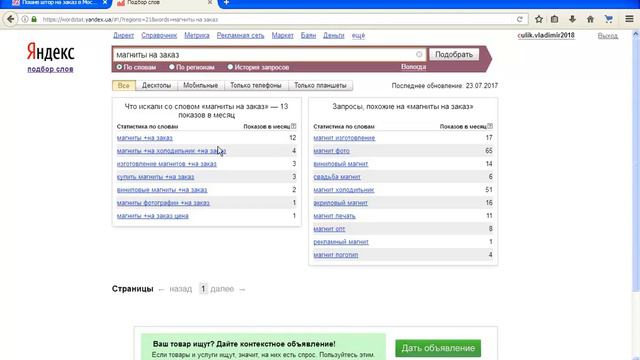Viewport: 640px width, 360px height.
Task: Open the Вологда region selector
Action: pos(413,67)
